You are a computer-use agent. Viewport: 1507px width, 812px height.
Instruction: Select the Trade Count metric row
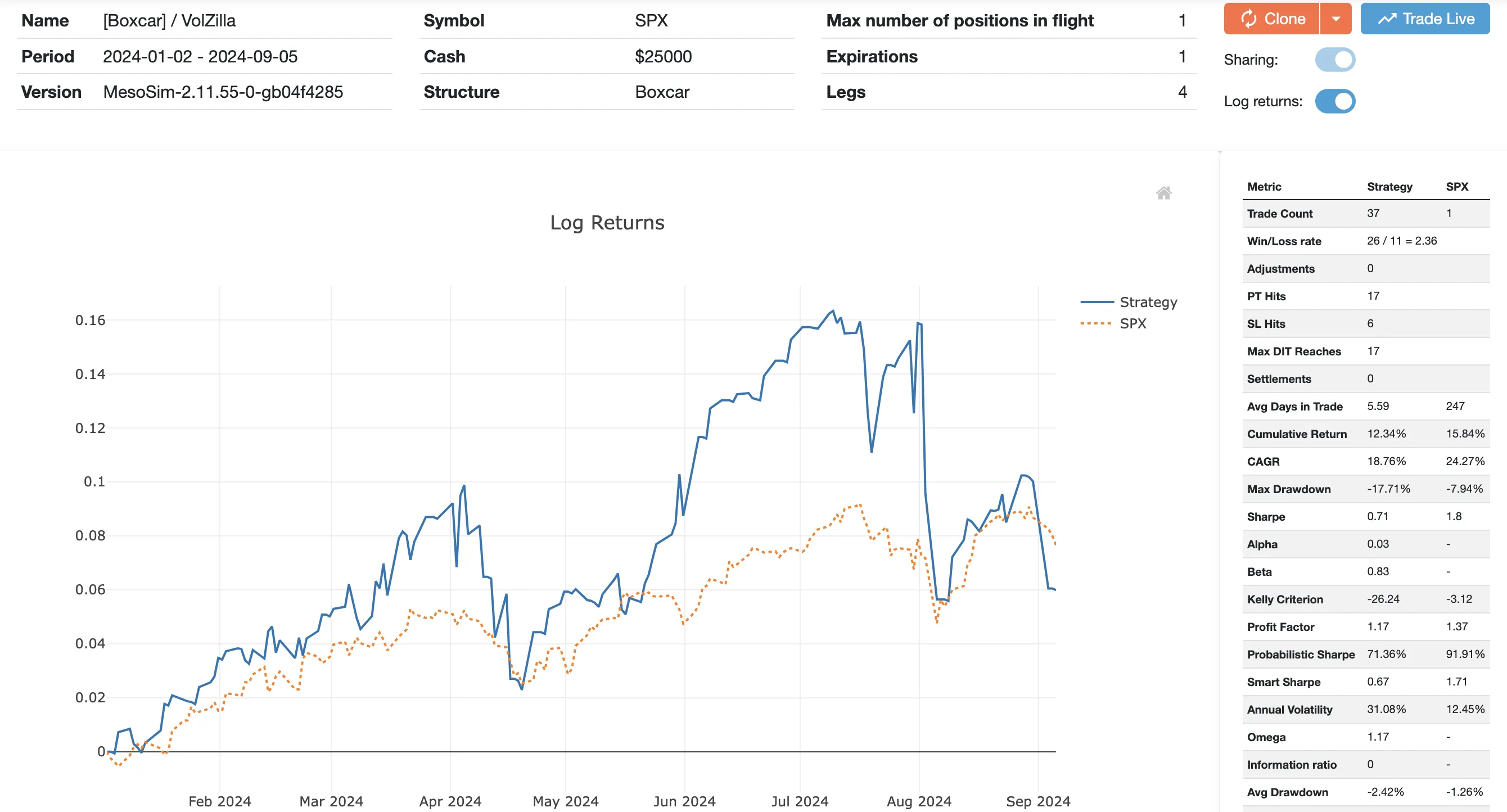(1279, 213)
